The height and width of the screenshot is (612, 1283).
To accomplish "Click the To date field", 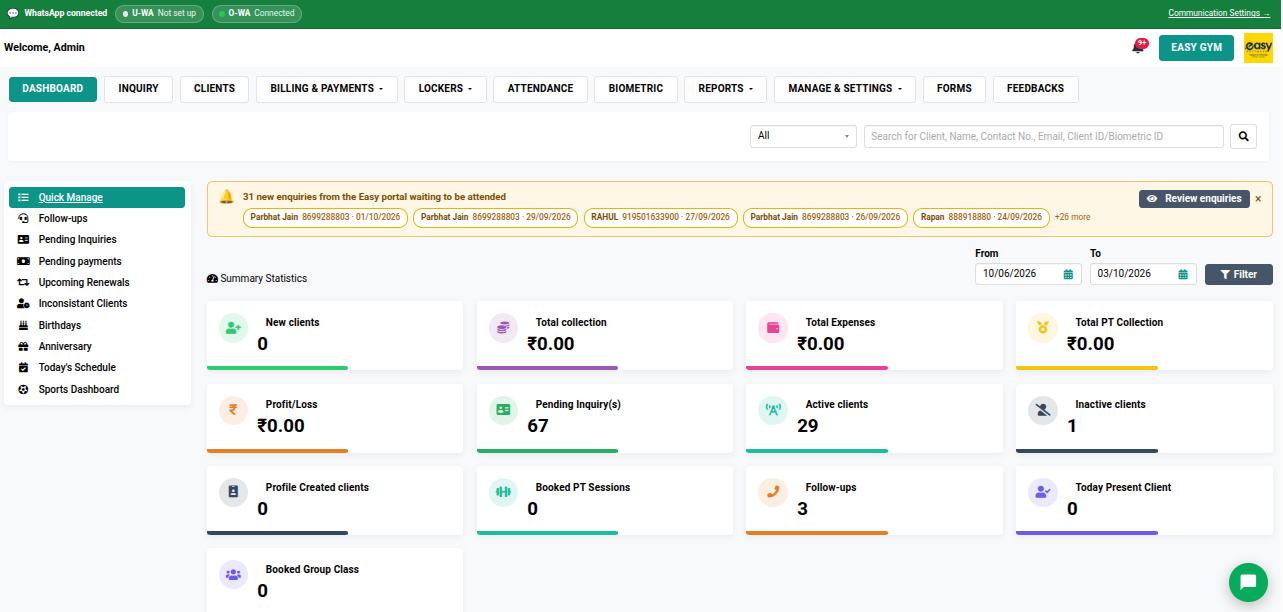I will coord(1143,274).
